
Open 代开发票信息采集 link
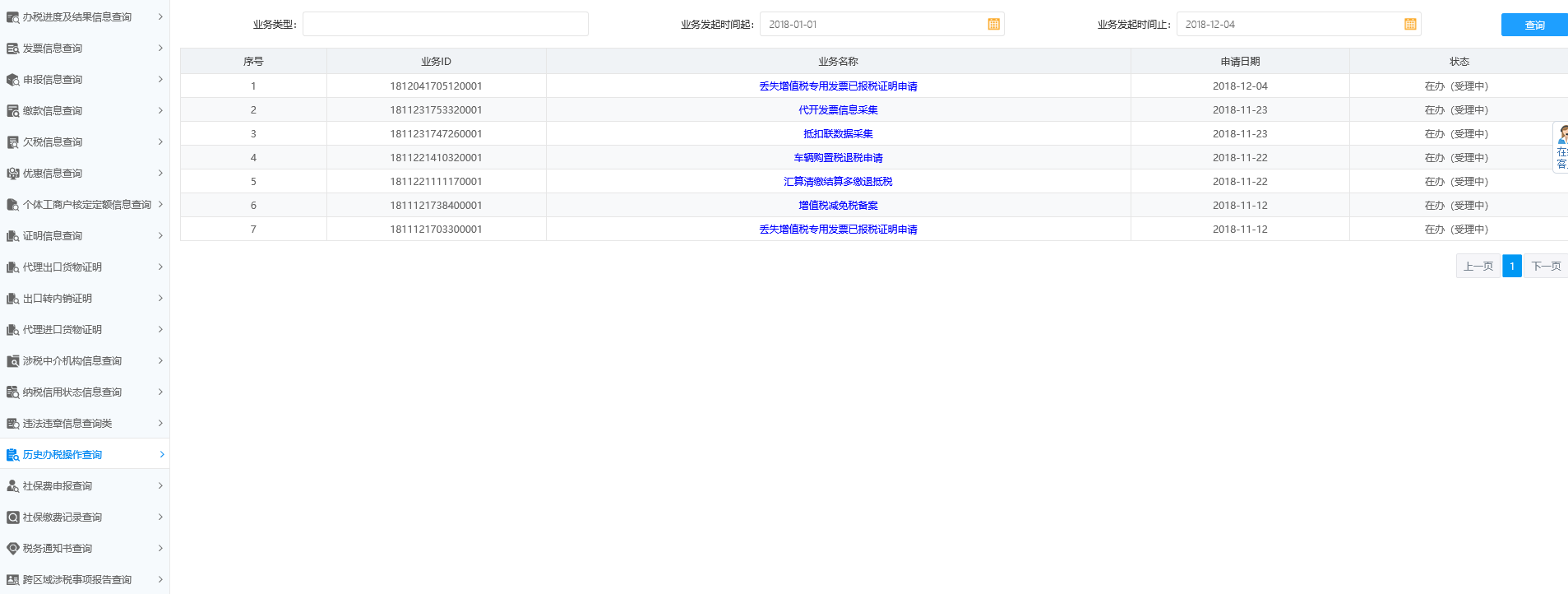(x=838, y=110)
